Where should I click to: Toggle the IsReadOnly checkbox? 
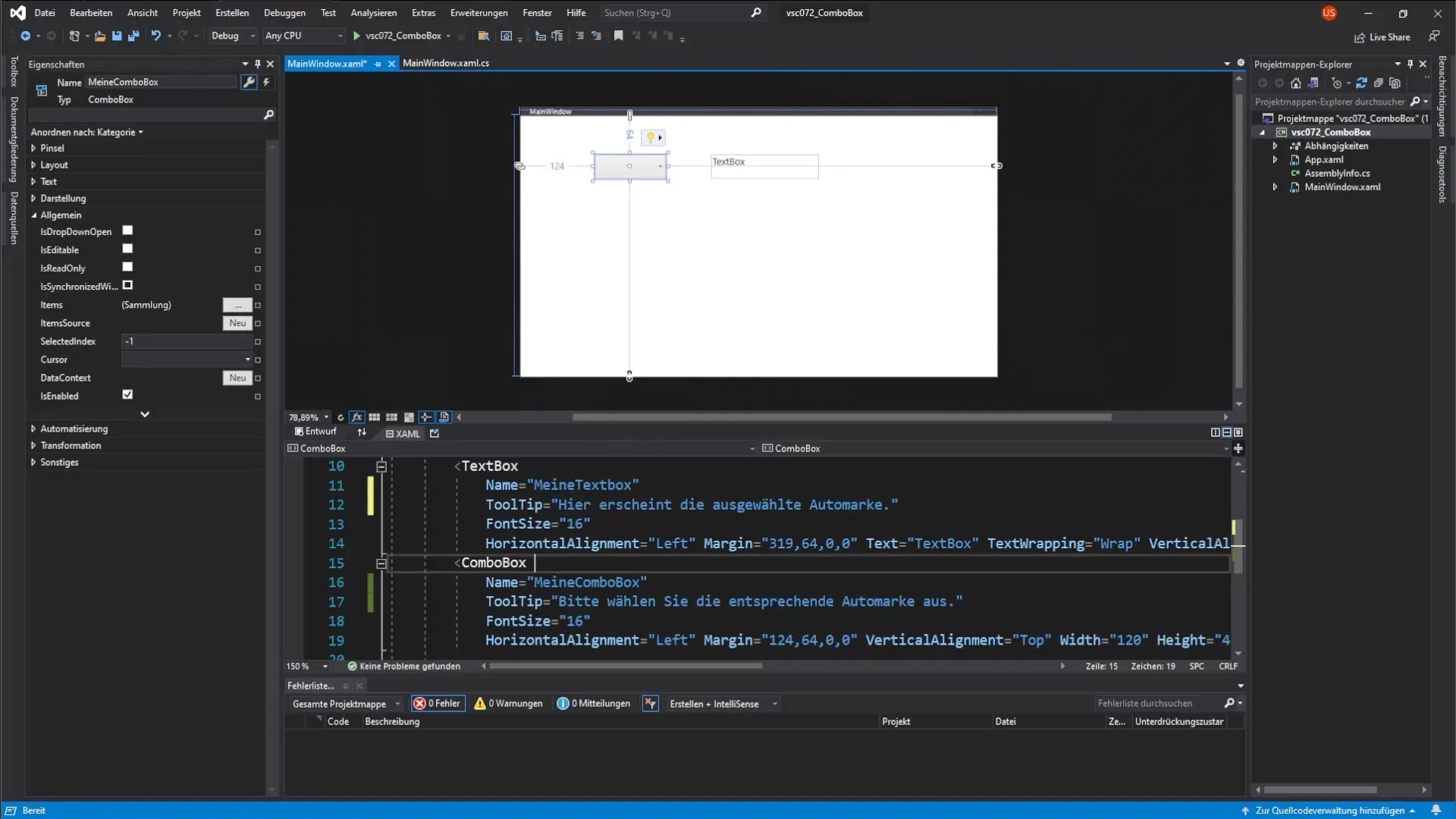pyautogui.click(x=127, y=267)
